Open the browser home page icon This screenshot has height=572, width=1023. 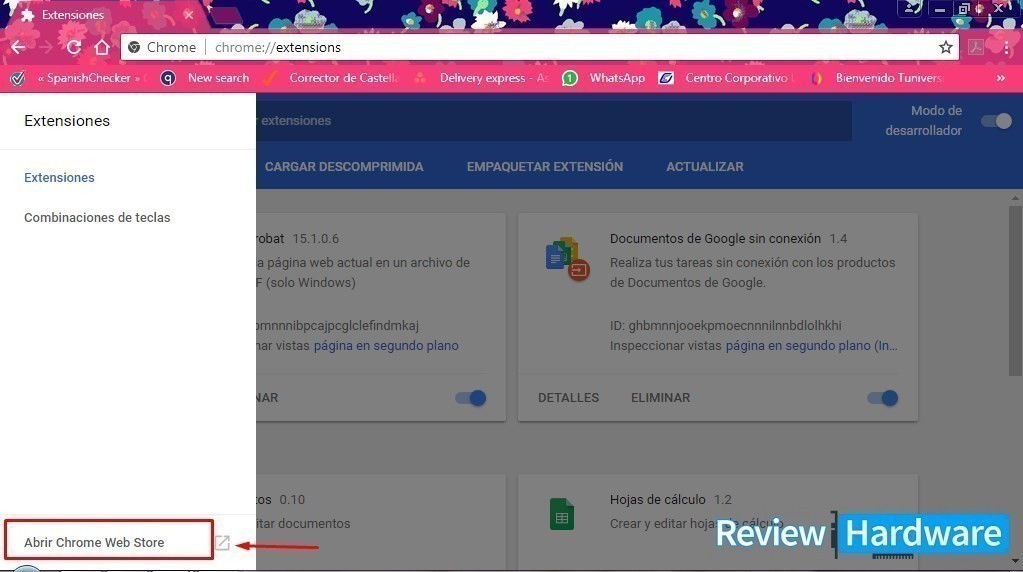coord(102,47)
